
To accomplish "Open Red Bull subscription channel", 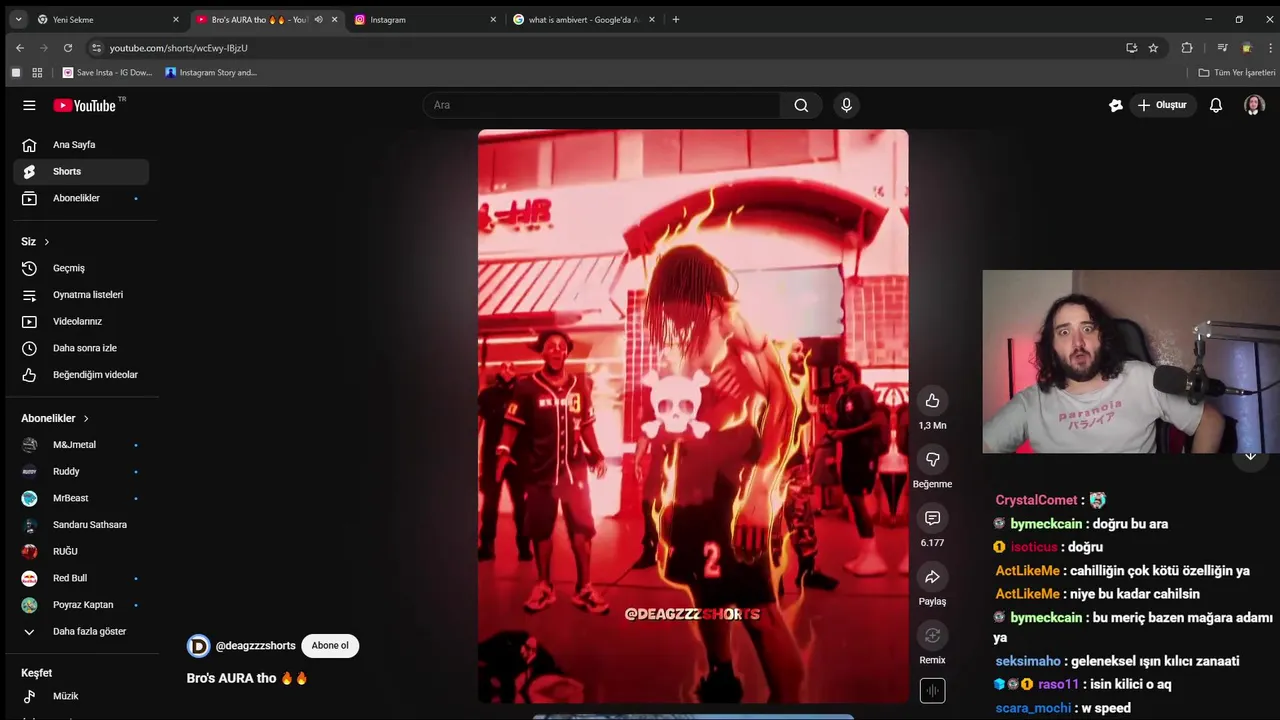I will click(81, 578).
